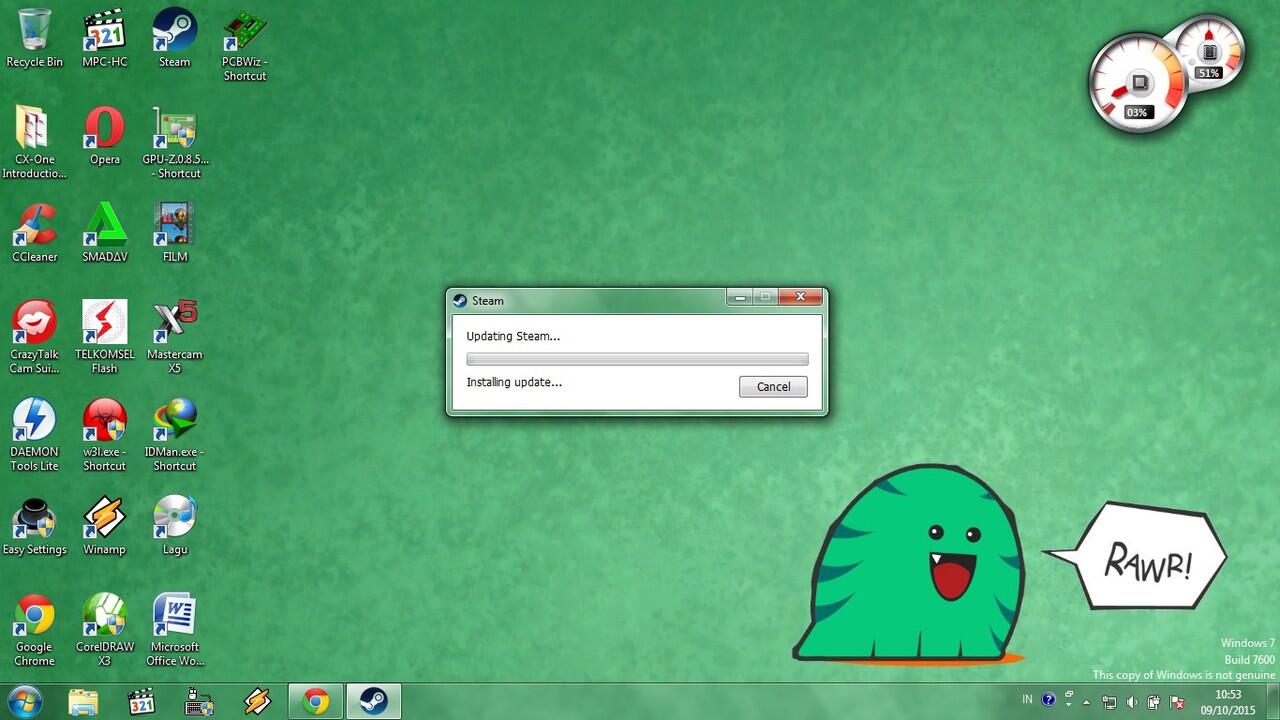Switch to Steam in the taskbar
The image size is (1280, 720).
coord(374,702)
